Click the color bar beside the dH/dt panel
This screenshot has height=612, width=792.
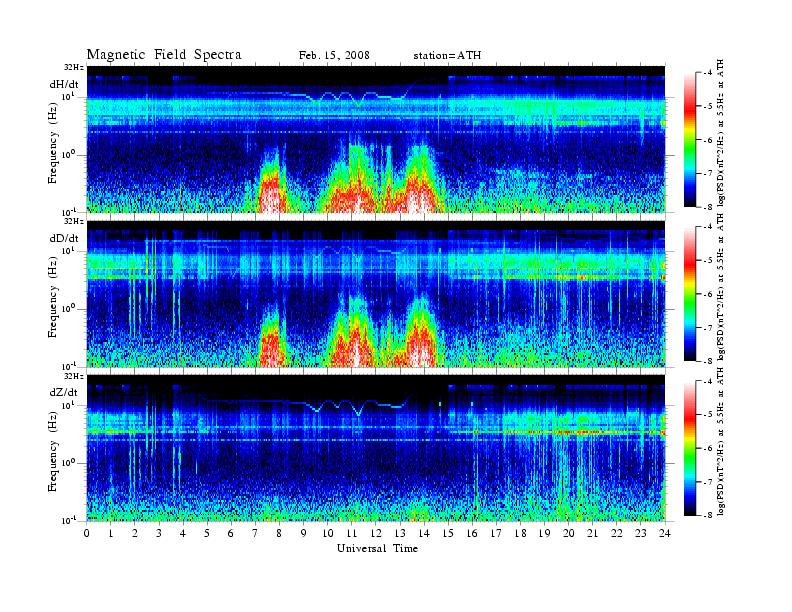tap(690, 140)
